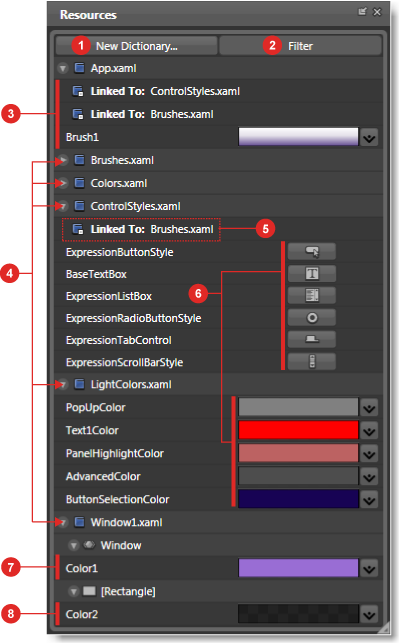This screenshot has width=399, height=643.
Task: Select the LightColors.xaml label
Action: (131, 385)
